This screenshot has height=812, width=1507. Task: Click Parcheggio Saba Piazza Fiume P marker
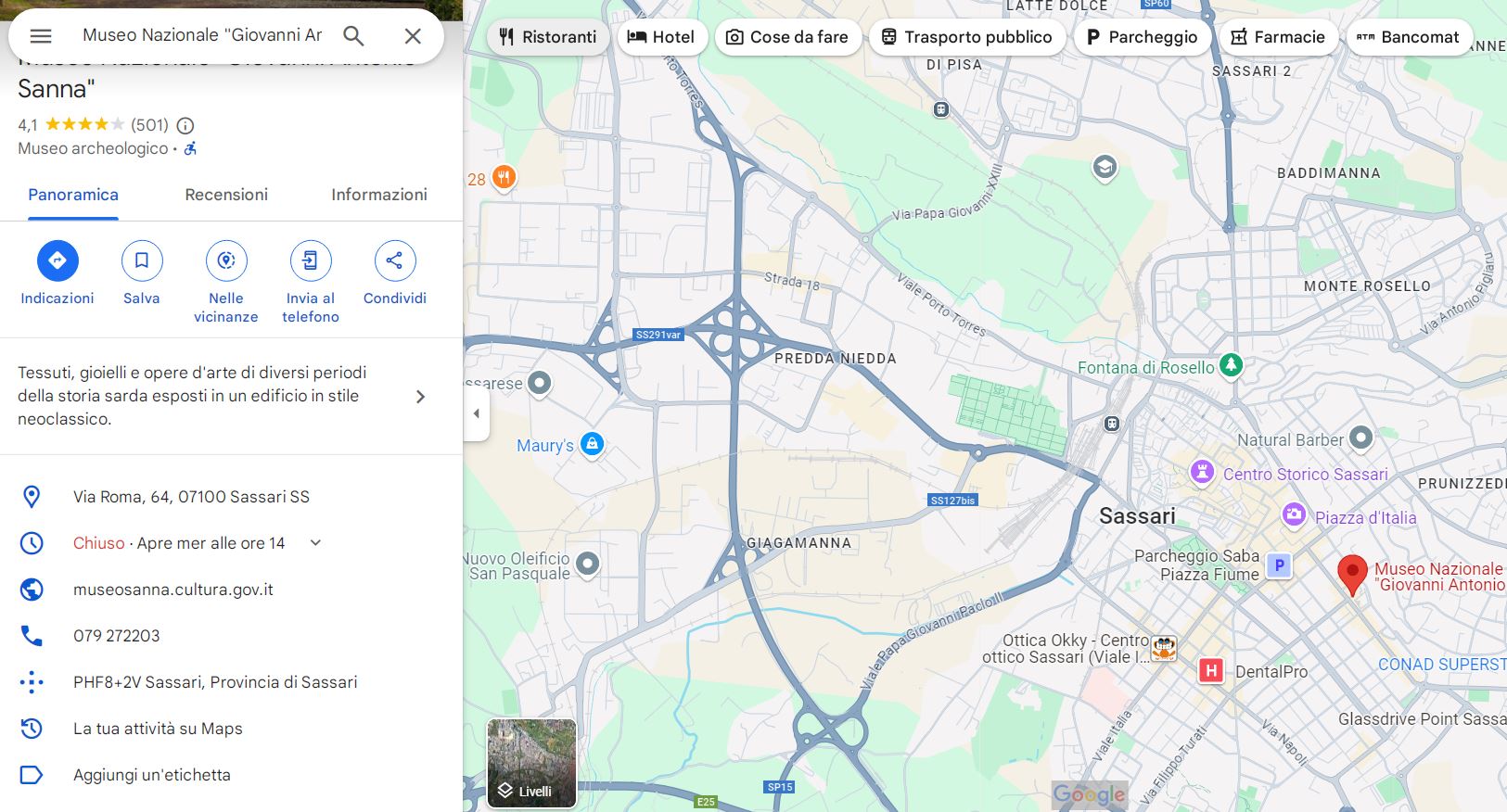[1280, 565]
